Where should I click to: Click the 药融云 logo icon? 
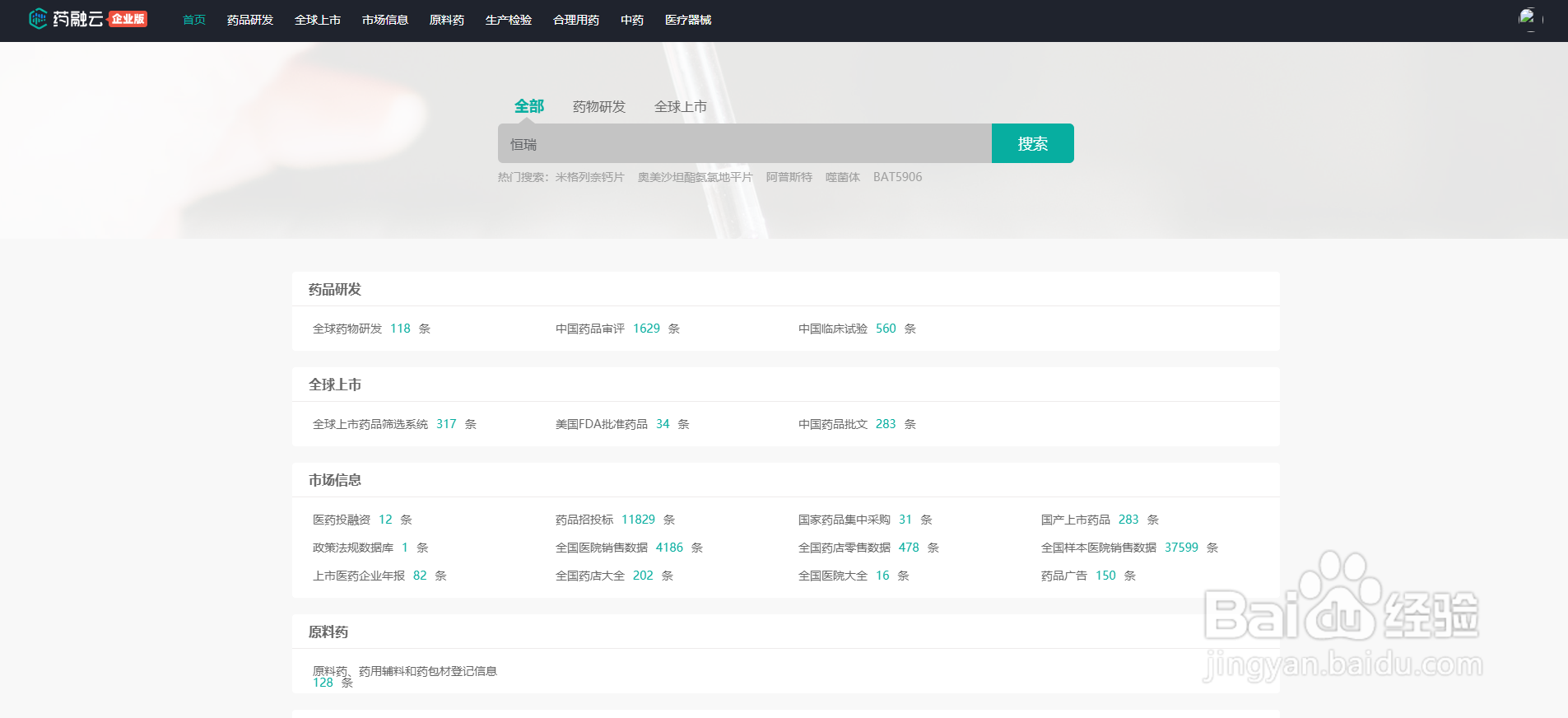pyautogui.click(x=38, y=18)
